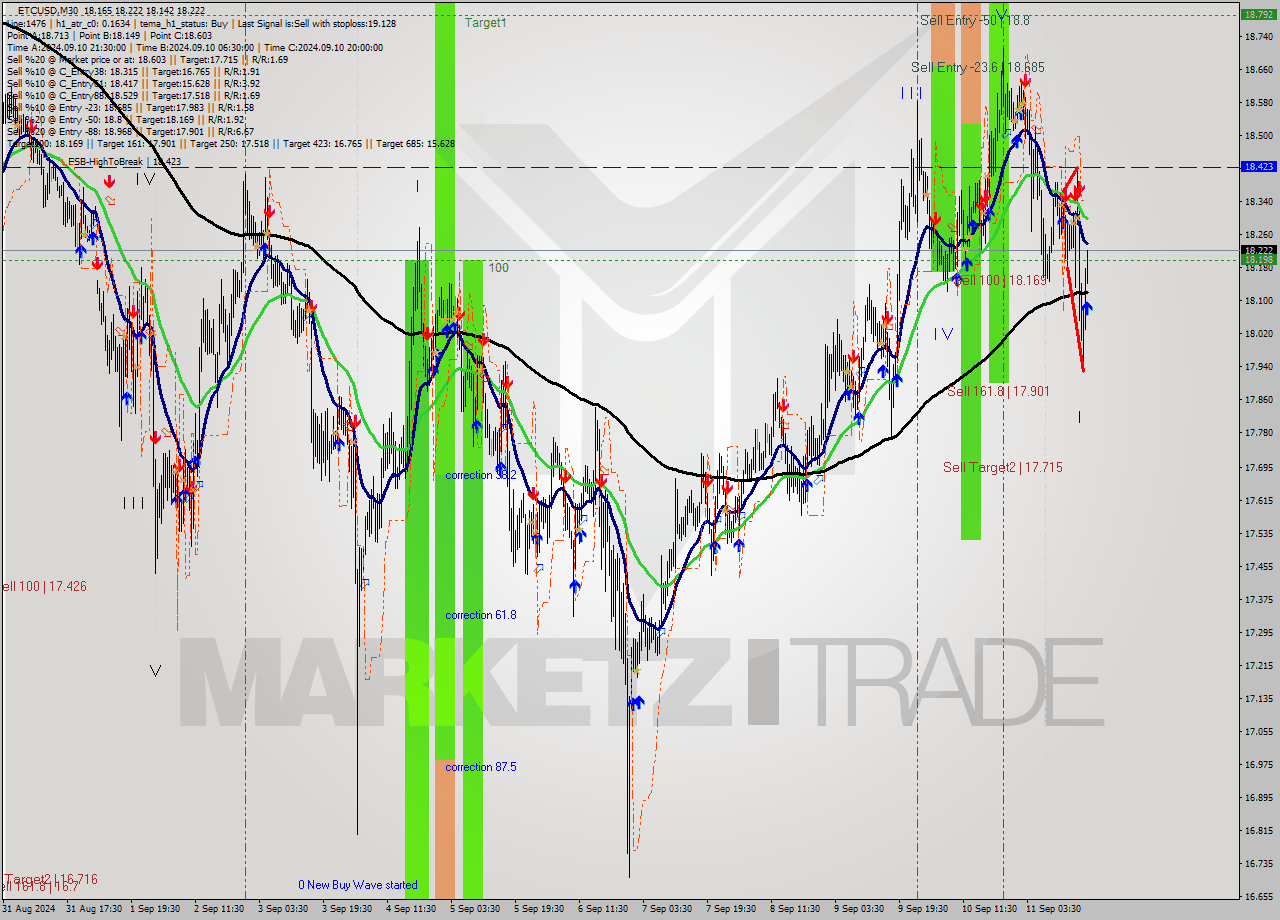1280x920 pixels.
Task: Click the 16.975 price axis value
Action: (x=1257, y=764)
